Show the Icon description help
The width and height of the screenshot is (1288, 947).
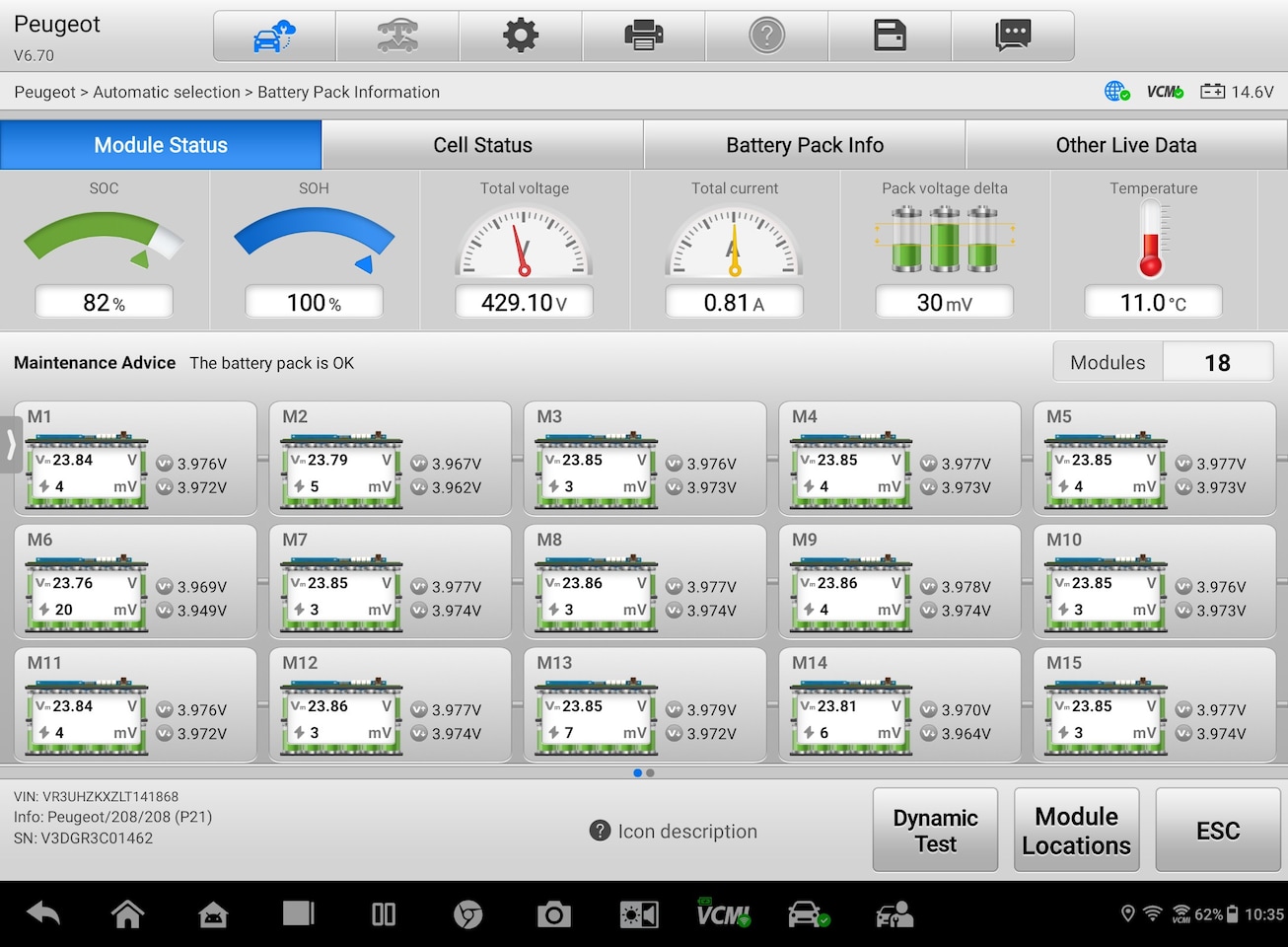pyautogui.click(x=674, y=832)
